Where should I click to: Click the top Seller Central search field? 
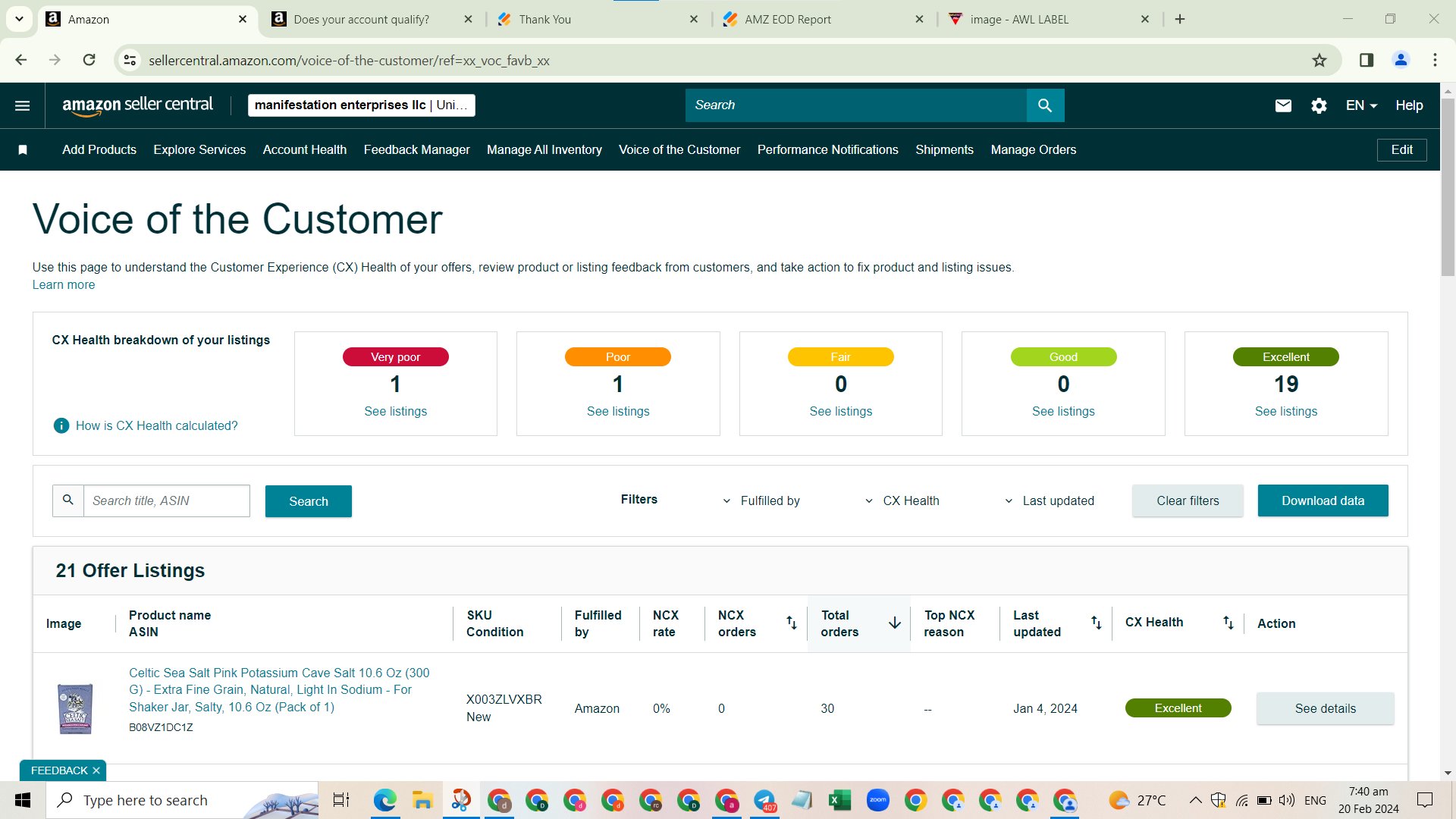(856, 105)
